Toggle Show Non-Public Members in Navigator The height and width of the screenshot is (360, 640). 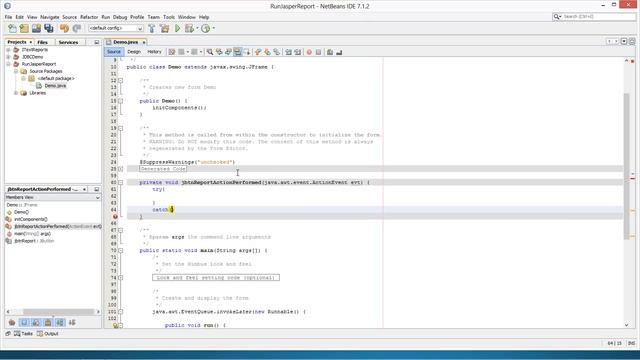point(48,322)
